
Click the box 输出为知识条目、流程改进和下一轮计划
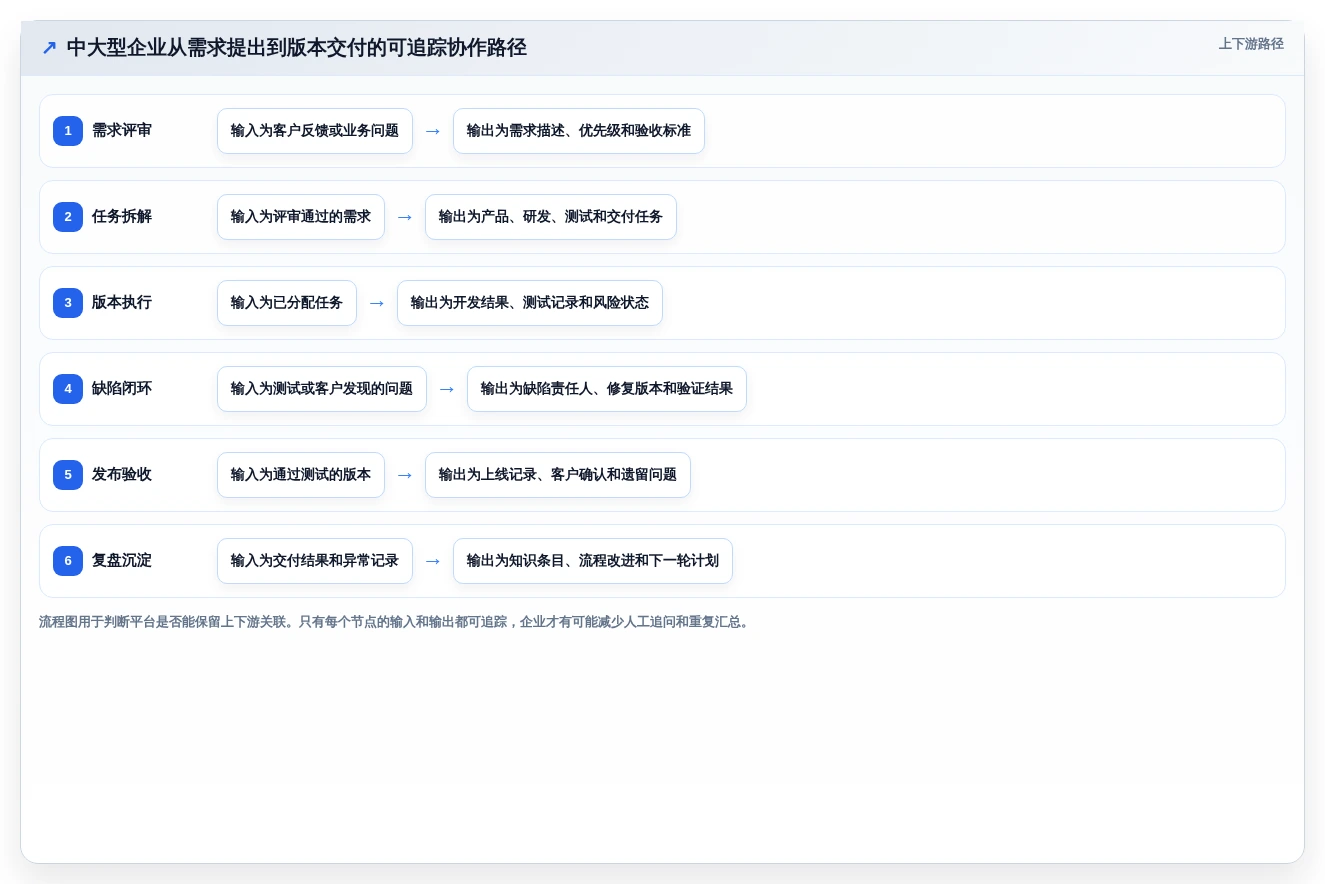point(593,561)
